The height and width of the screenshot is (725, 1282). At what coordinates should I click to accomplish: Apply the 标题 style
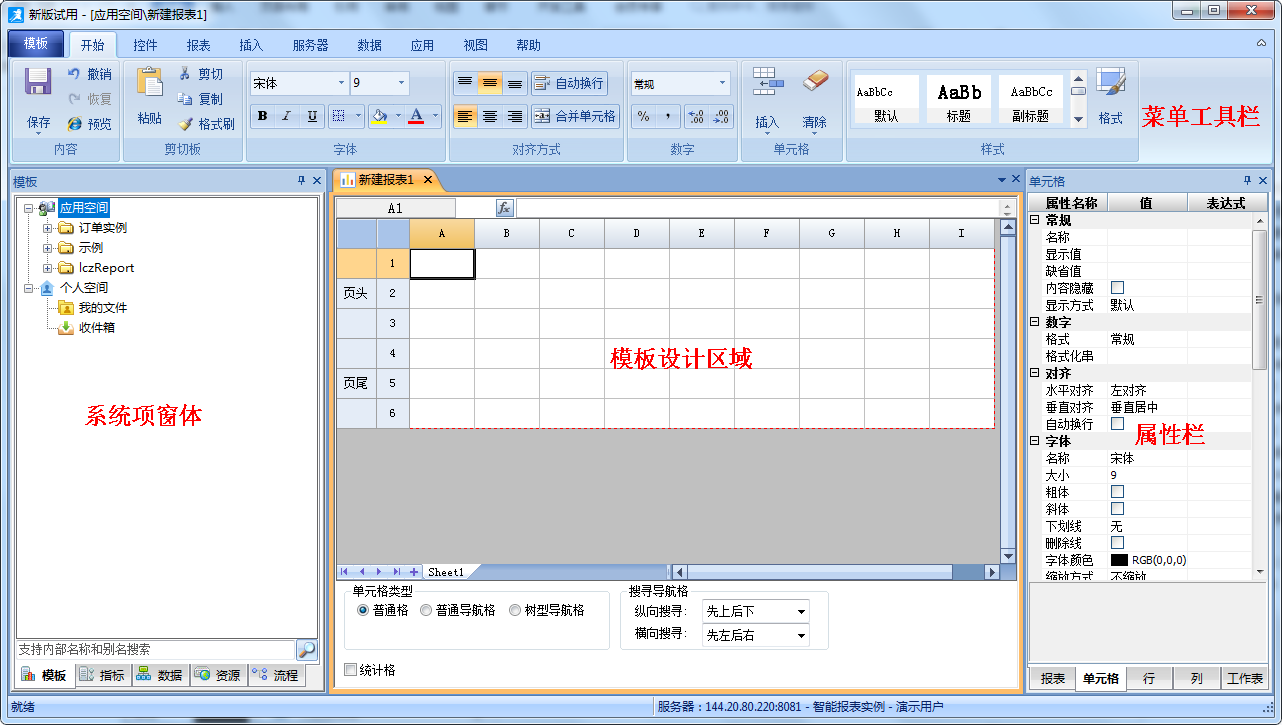(x=958, y=99)
